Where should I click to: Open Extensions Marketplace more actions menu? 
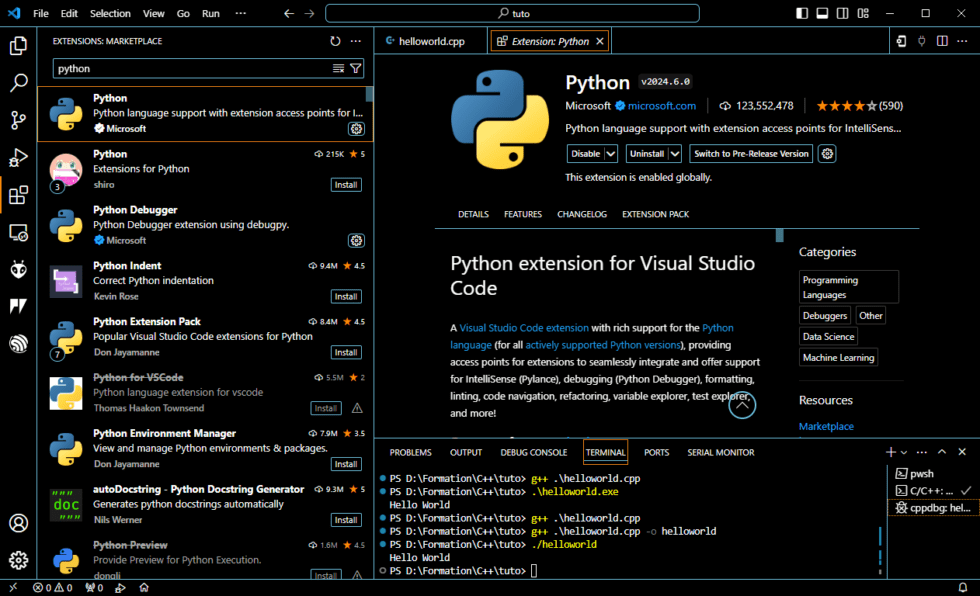356,41
